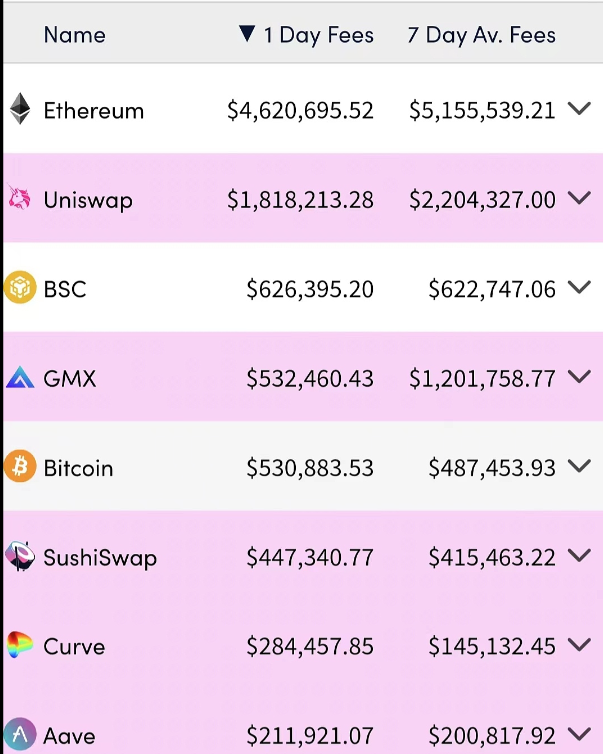The image size is (603, 754).
Task: Click the GMX blue triangle icon
Action: tap(20, 378)
